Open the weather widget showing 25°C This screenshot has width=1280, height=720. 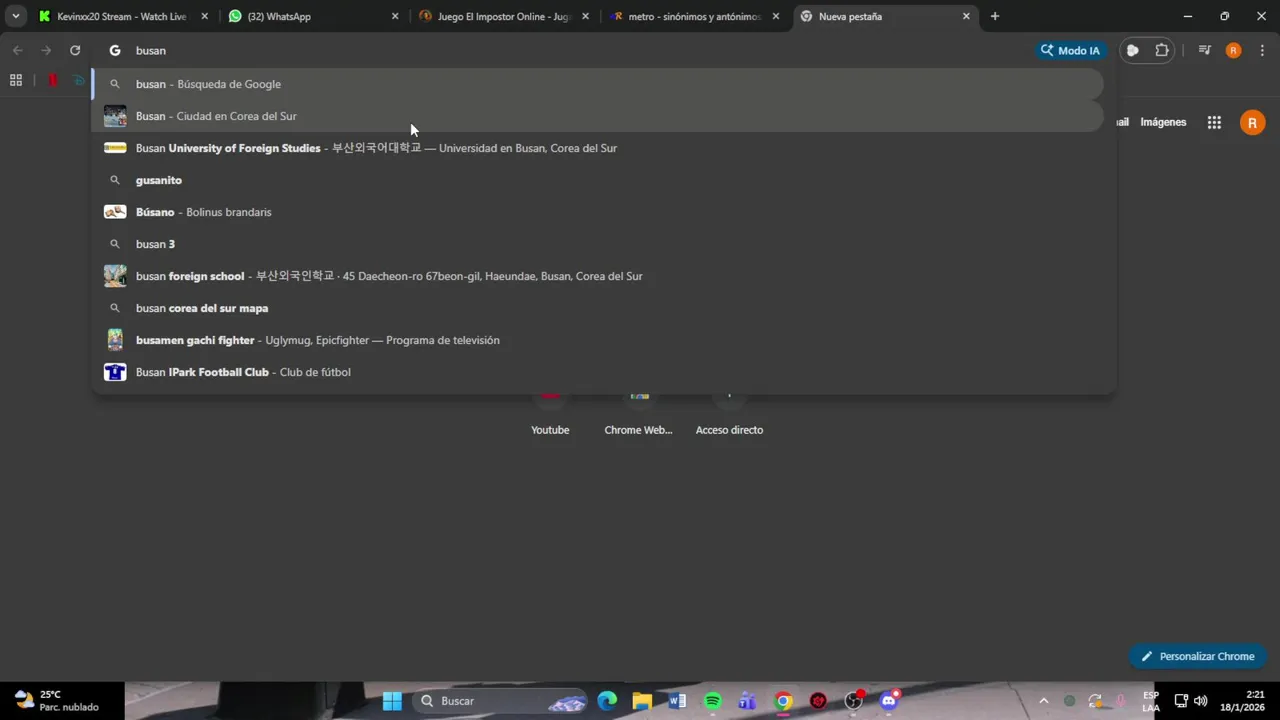[57, 701]
